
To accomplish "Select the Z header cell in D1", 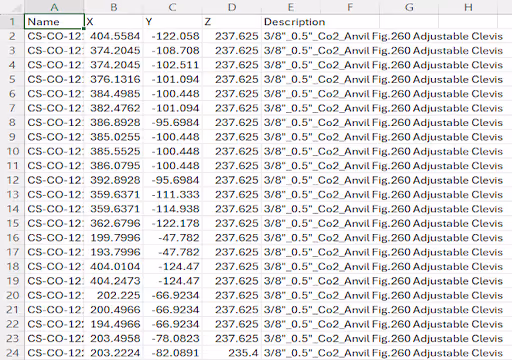I will [232, 22].
